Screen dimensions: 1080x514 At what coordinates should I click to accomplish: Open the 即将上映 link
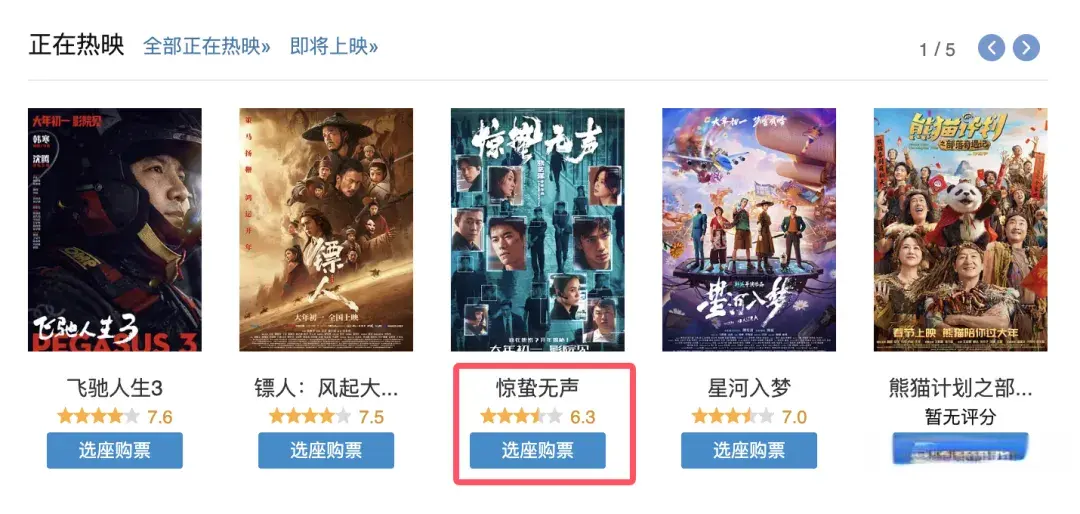[334, 46]
